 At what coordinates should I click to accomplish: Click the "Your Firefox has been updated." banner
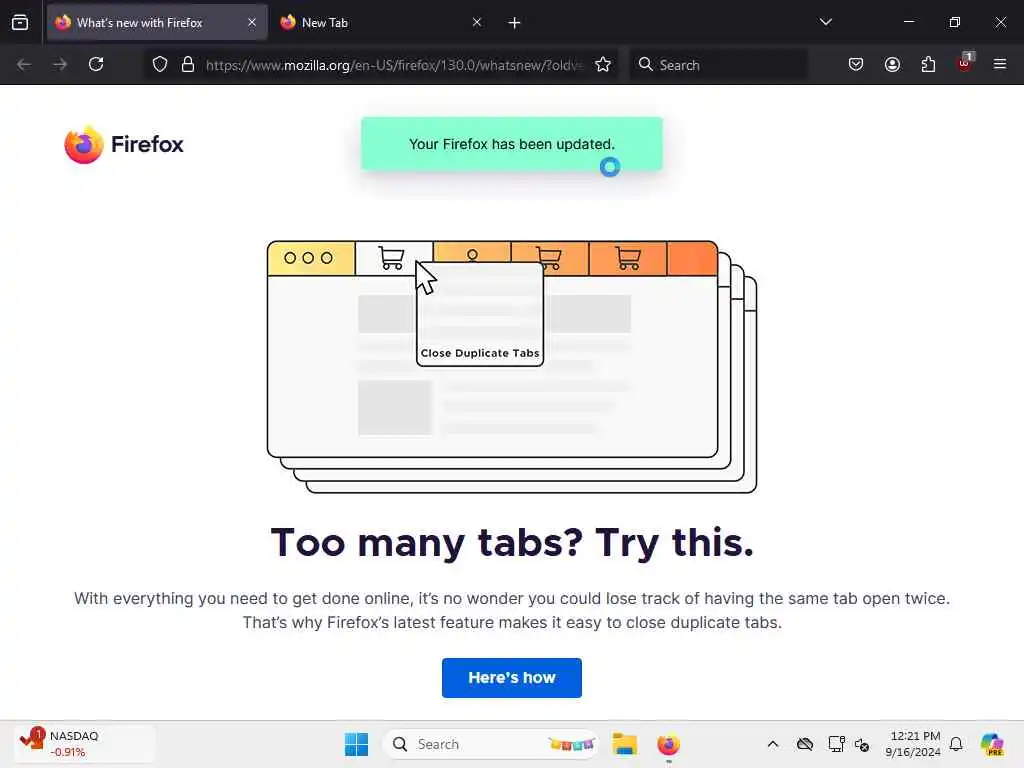point(511,144)
